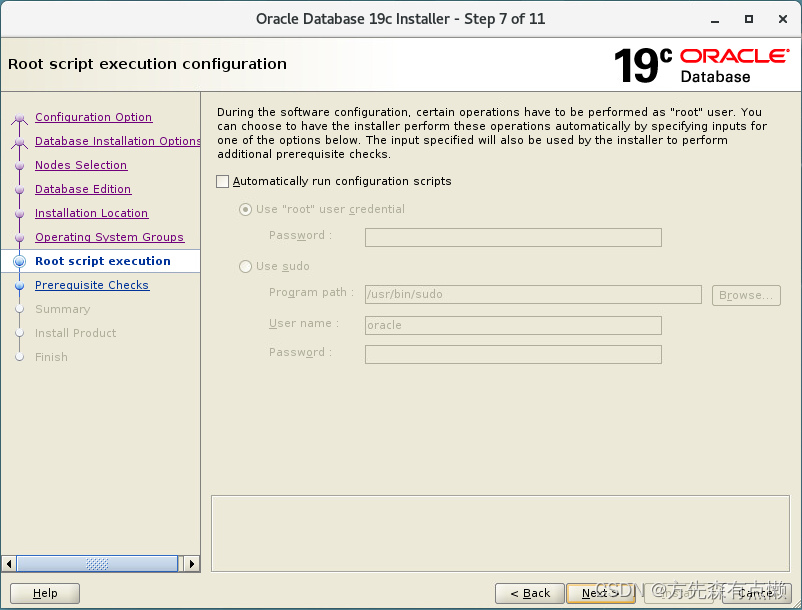Close the Oracle installer window
Image resolution: width=802 pixels, height=610 pixels.
tap(783, 19)
